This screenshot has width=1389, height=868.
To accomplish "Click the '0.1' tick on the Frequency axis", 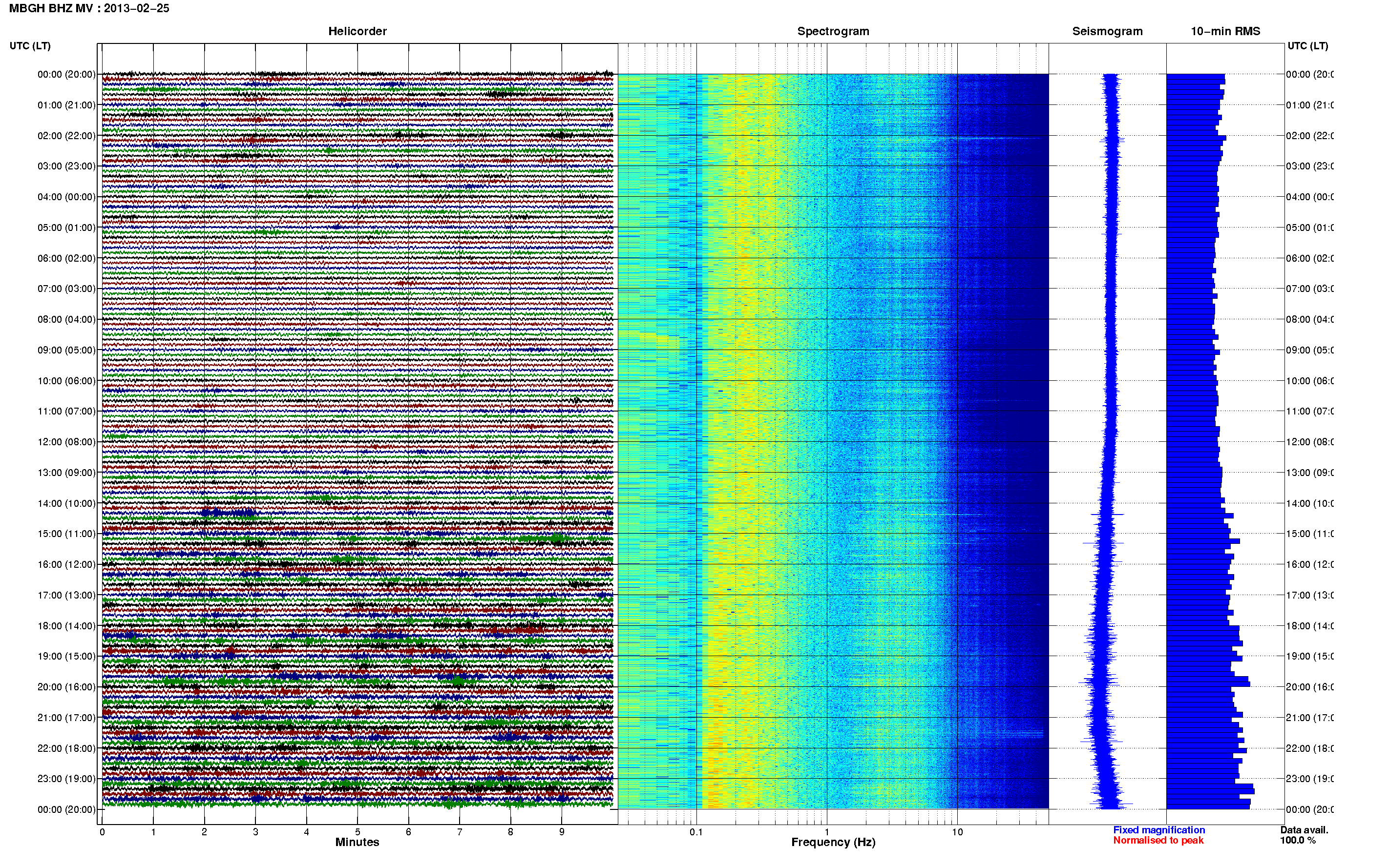I will 696,832.
